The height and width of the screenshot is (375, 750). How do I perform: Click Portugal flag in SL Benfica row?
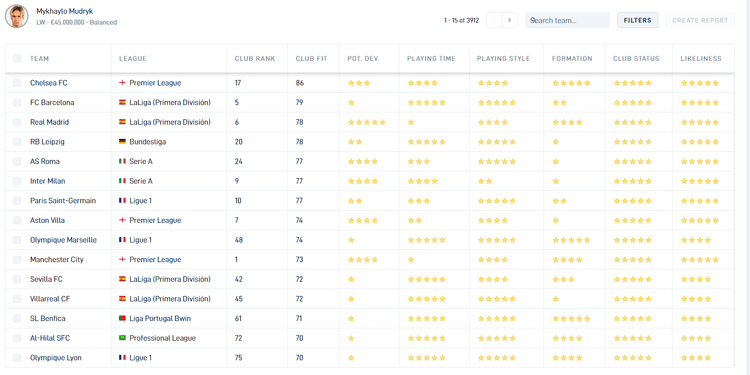pyautogui.click(x=122, y=318)
